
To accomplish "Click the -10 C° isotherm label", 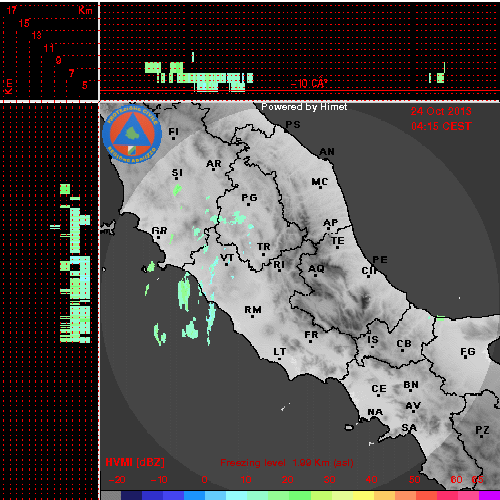I will [309, 83].
